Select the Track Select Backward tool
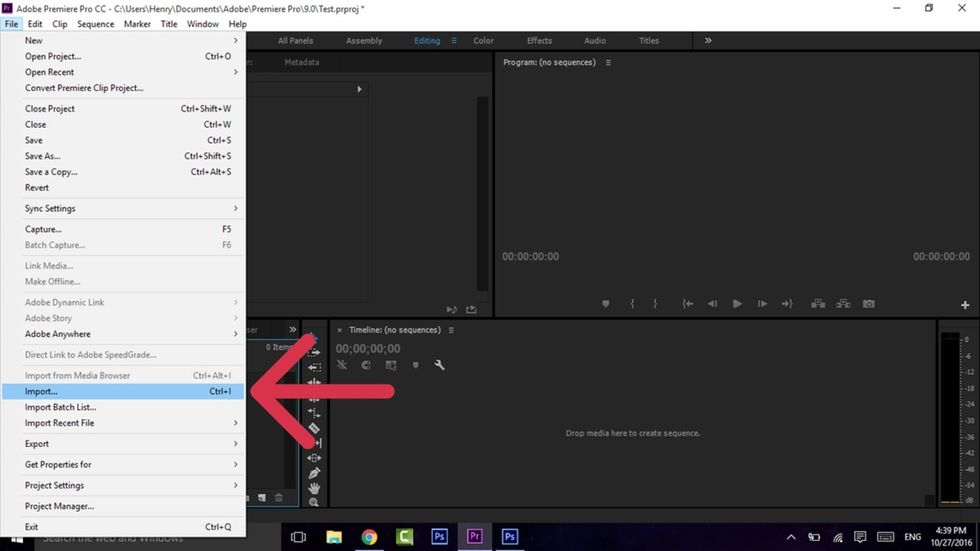 314,367
